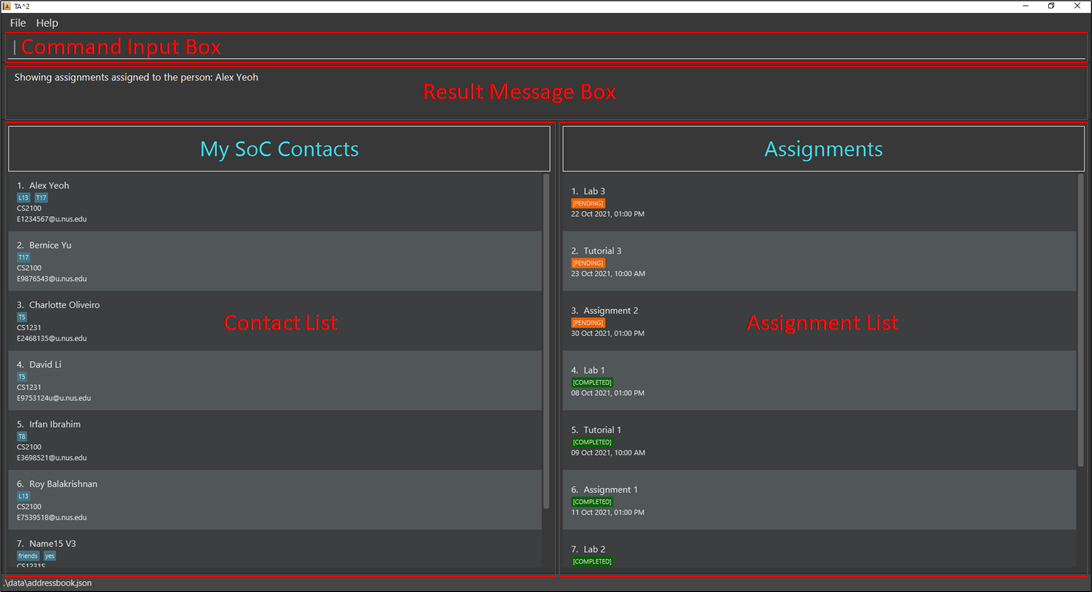Open the File menu
The image size is (1092, 592).
18,23
